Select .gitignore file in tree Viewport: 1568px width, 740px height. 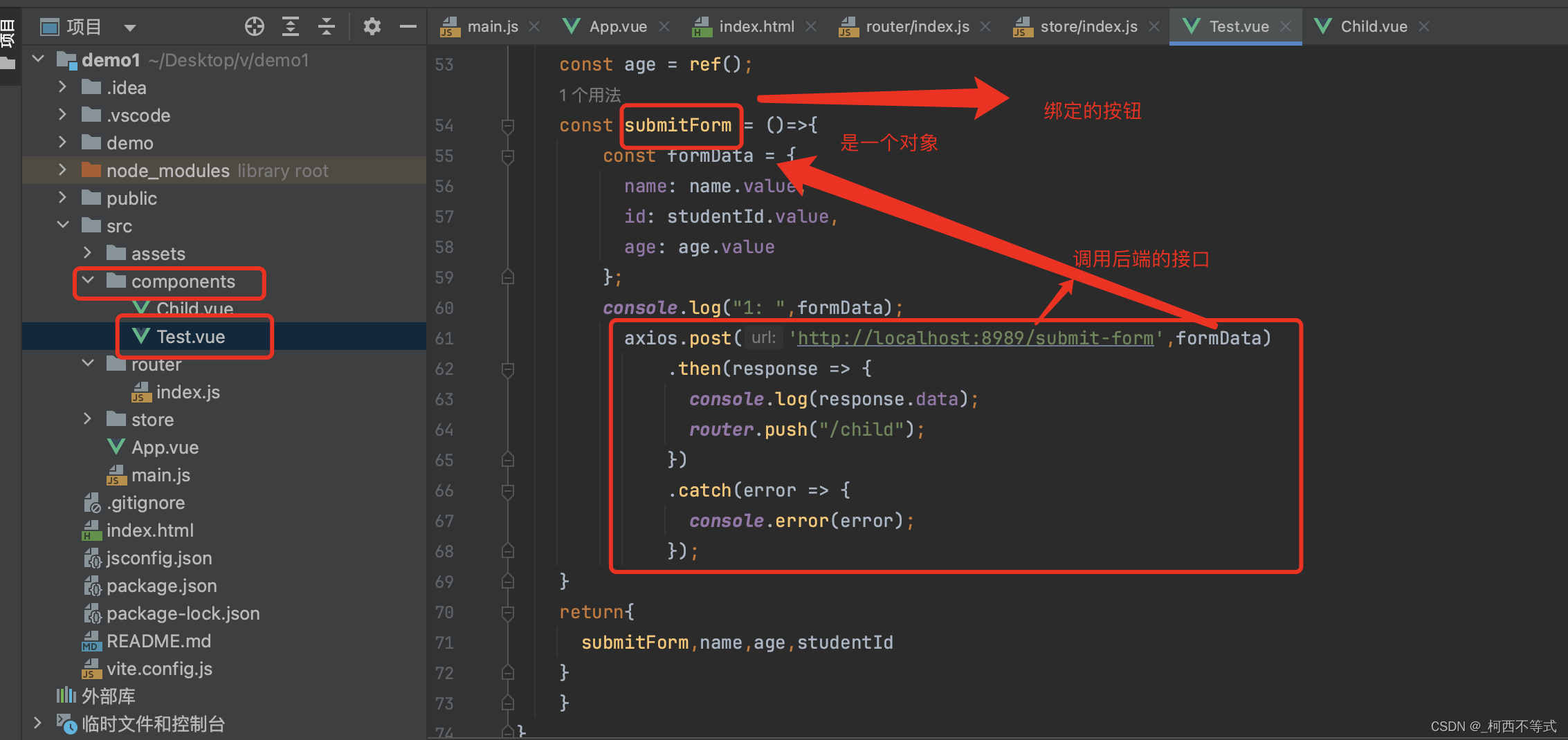145,503
